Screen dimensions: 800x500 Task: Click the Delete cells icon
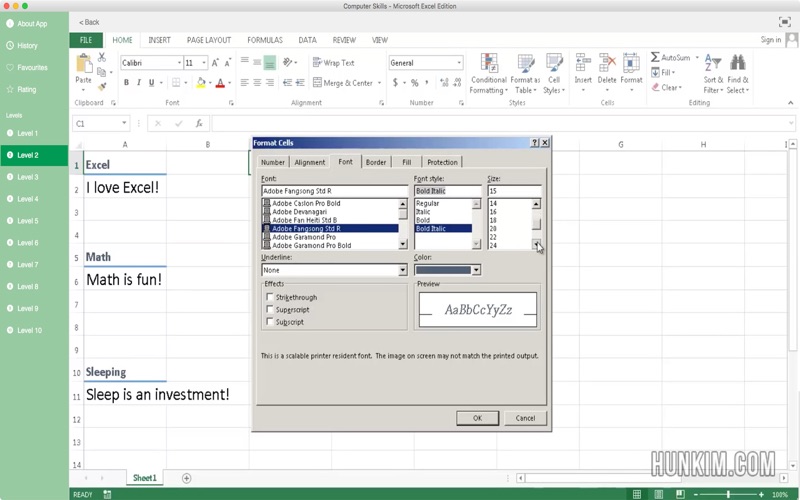click(x=607, y=63)
